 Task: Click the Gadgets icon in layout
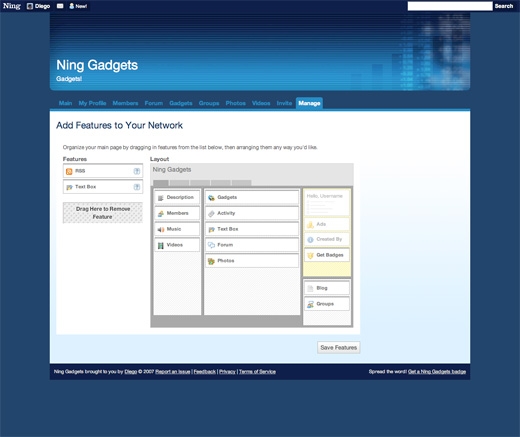coord(211,198)
